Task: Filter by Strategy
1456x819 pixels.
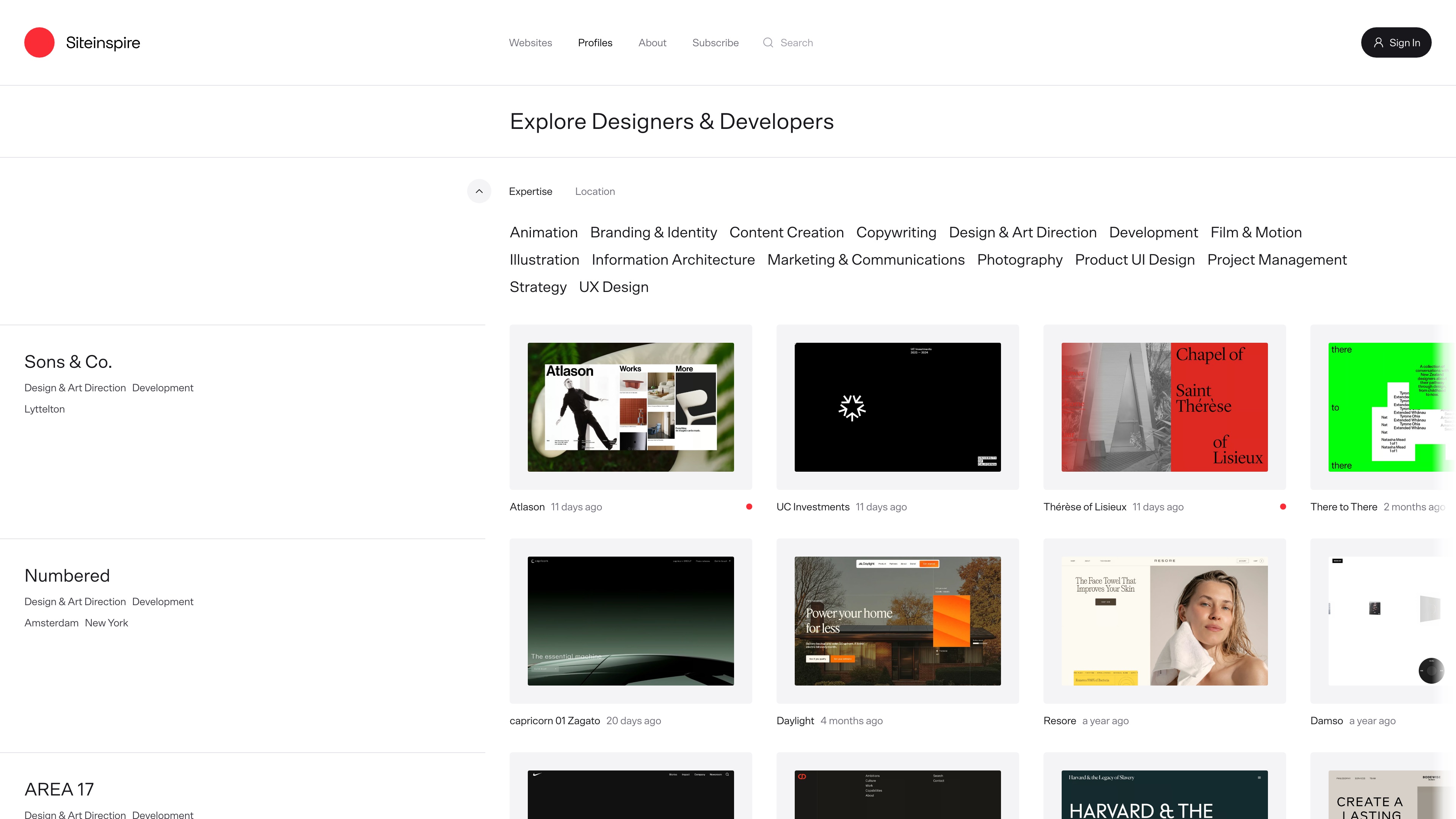Action: click(538, 287)
